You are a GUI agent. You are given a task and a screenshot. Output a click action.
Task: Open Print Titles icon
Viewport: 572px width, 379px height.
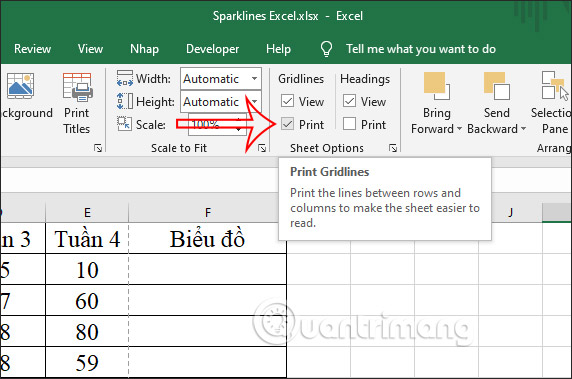point(77,87)
